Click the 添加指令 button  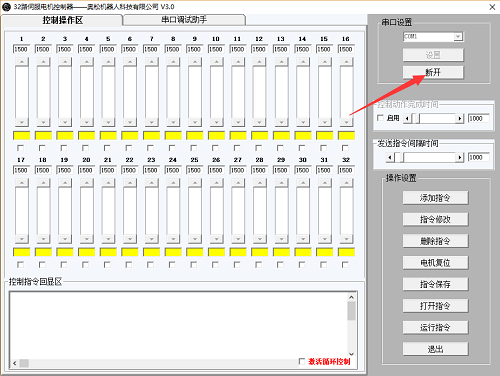coord(435,198)
